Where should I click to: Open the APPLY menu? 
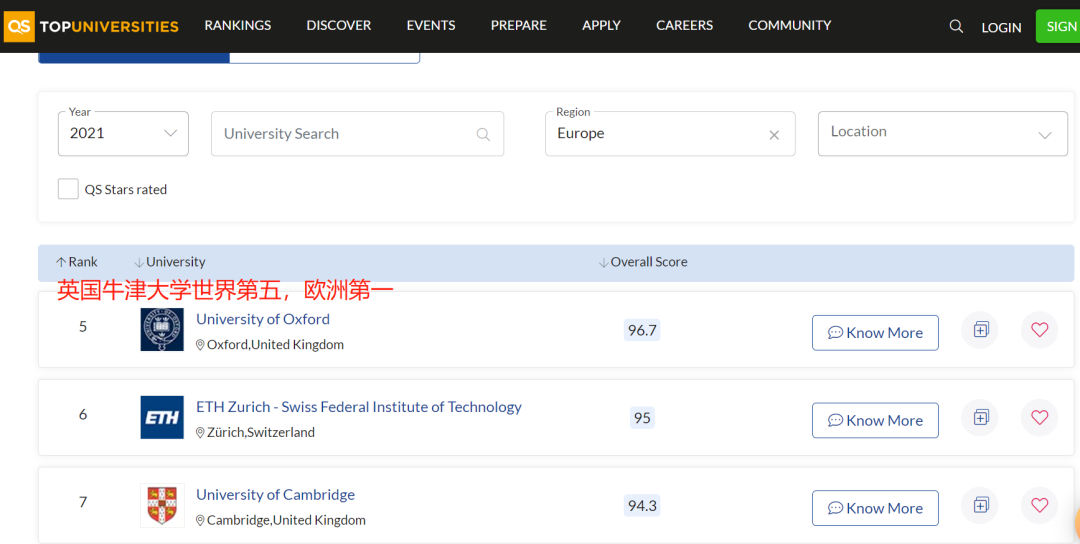(x=601, y=25)
